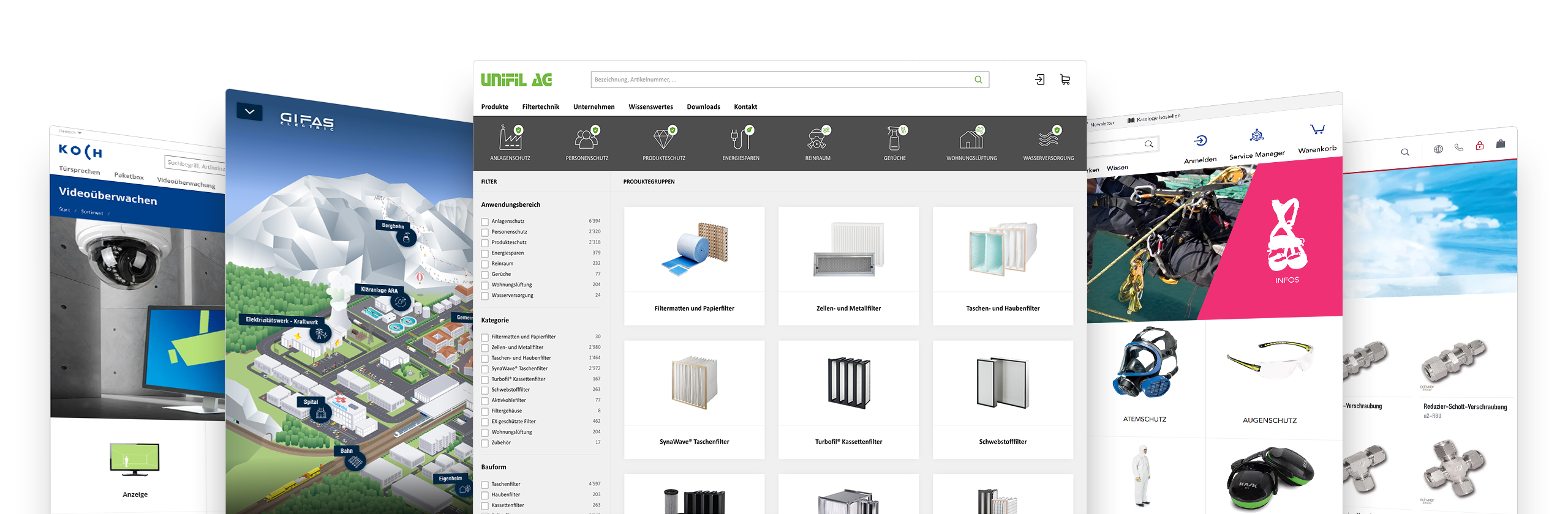
Task: Click Elektrizitätswerk - Kraftwerk map marker
Action: [x=319, y=333]
